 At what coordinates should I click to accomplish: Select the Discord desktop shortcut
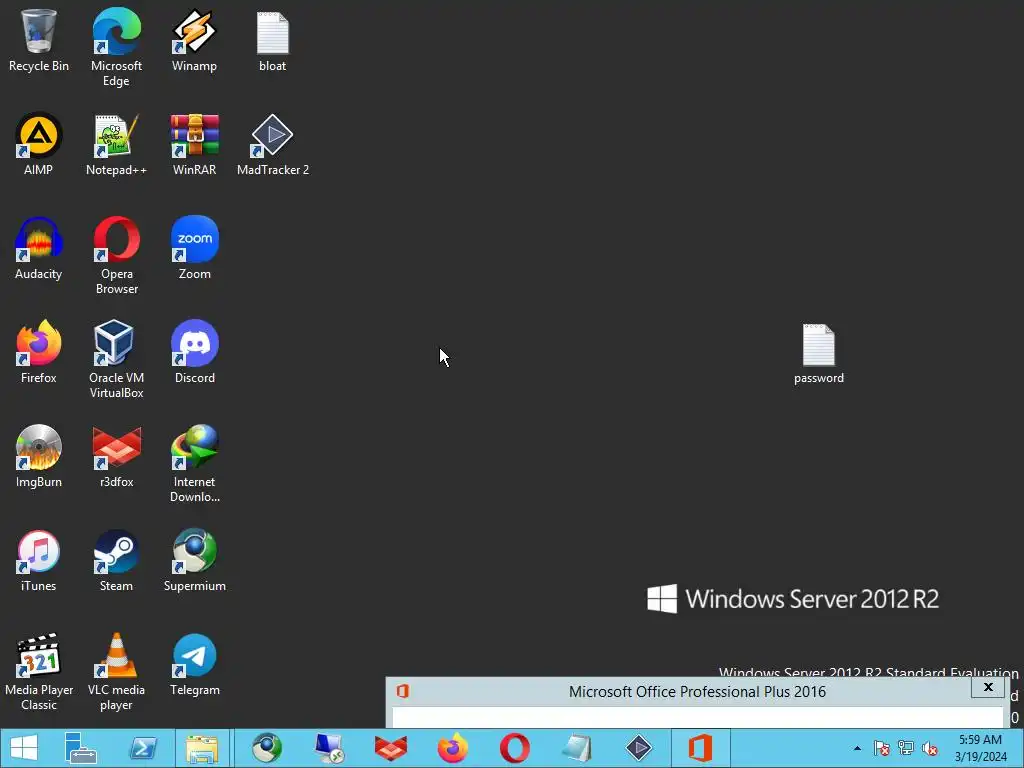(194, 352)
